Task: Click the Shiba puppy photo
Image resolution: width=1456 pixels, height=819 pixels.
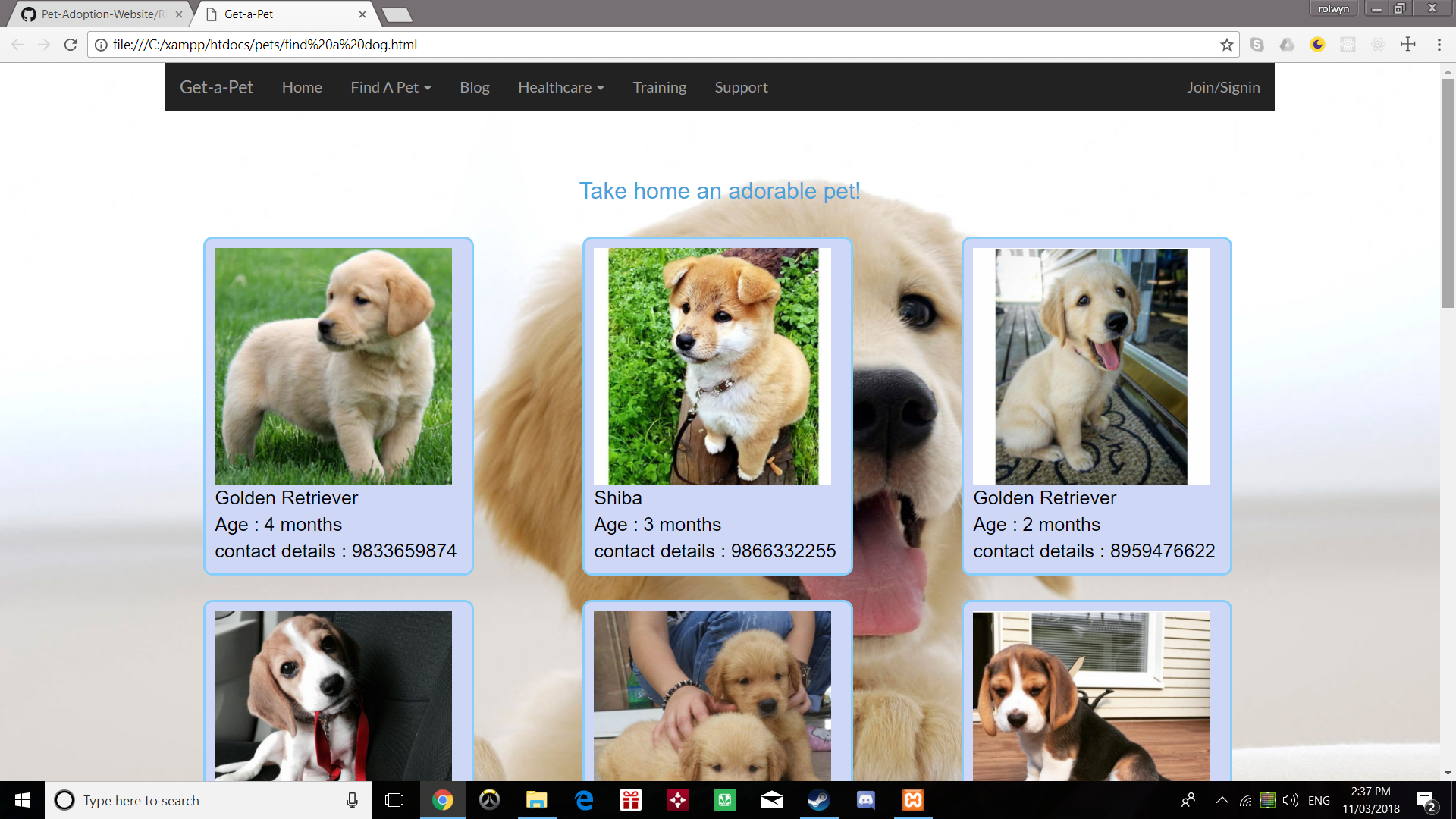Action: click(x=713, y=366)
